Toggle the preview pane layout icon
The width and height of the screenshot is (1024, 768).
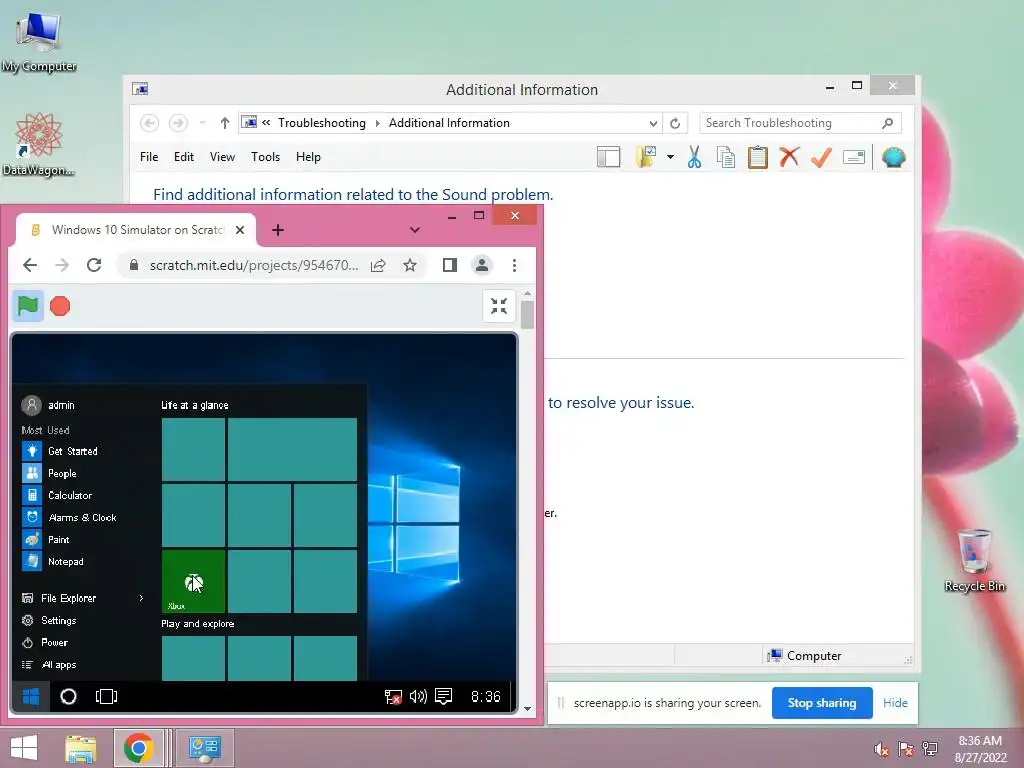click(609, 157)
